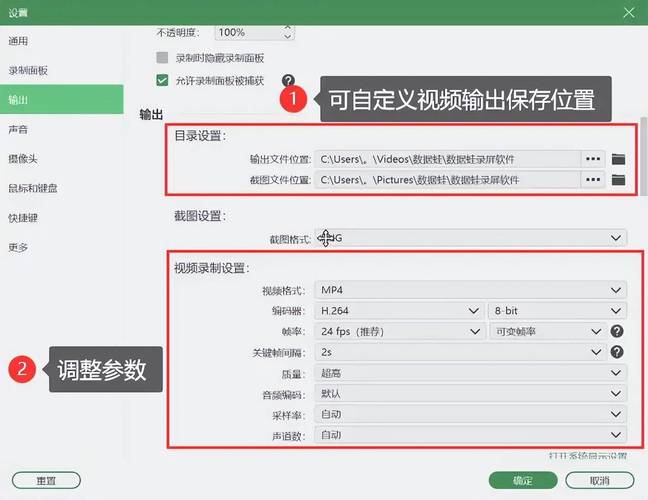Screen dimensions: 648x500
Task: Open the audio encoding dropdown set to 默认
Action: tap(471, 393)
